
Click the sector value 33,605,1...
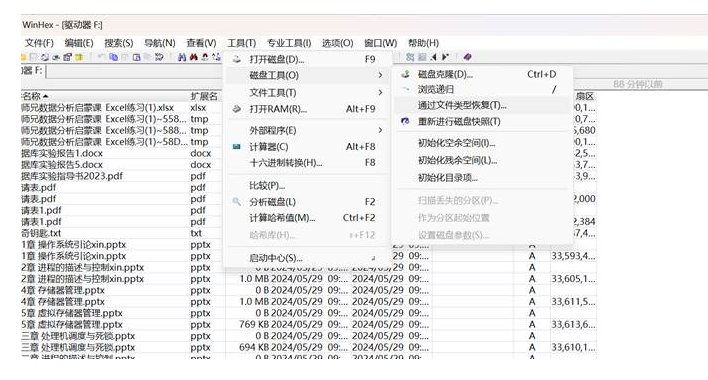pyautogui.click(x=573, y=279)
